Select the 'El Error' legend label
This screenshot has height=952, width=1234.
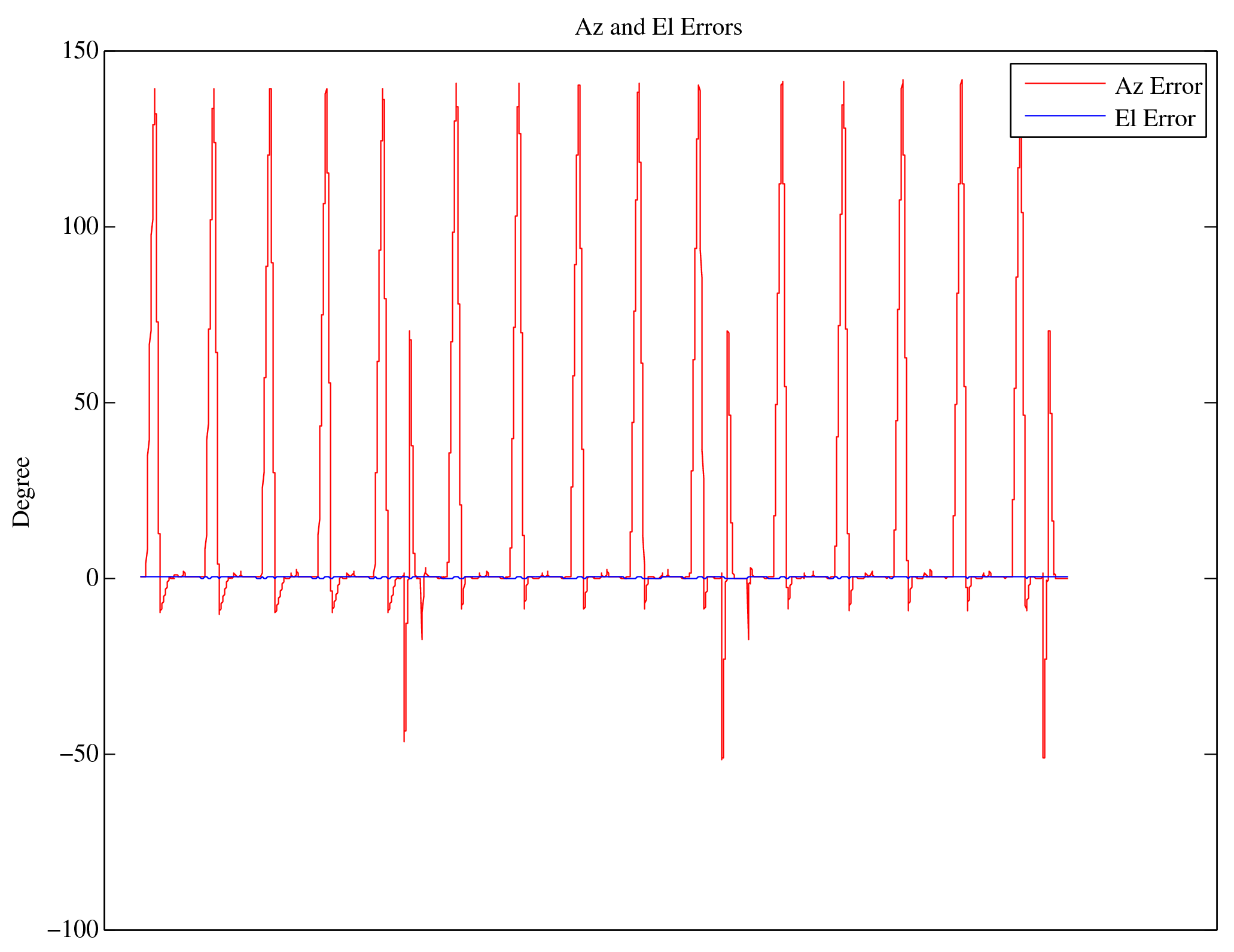click(1154, 118)
